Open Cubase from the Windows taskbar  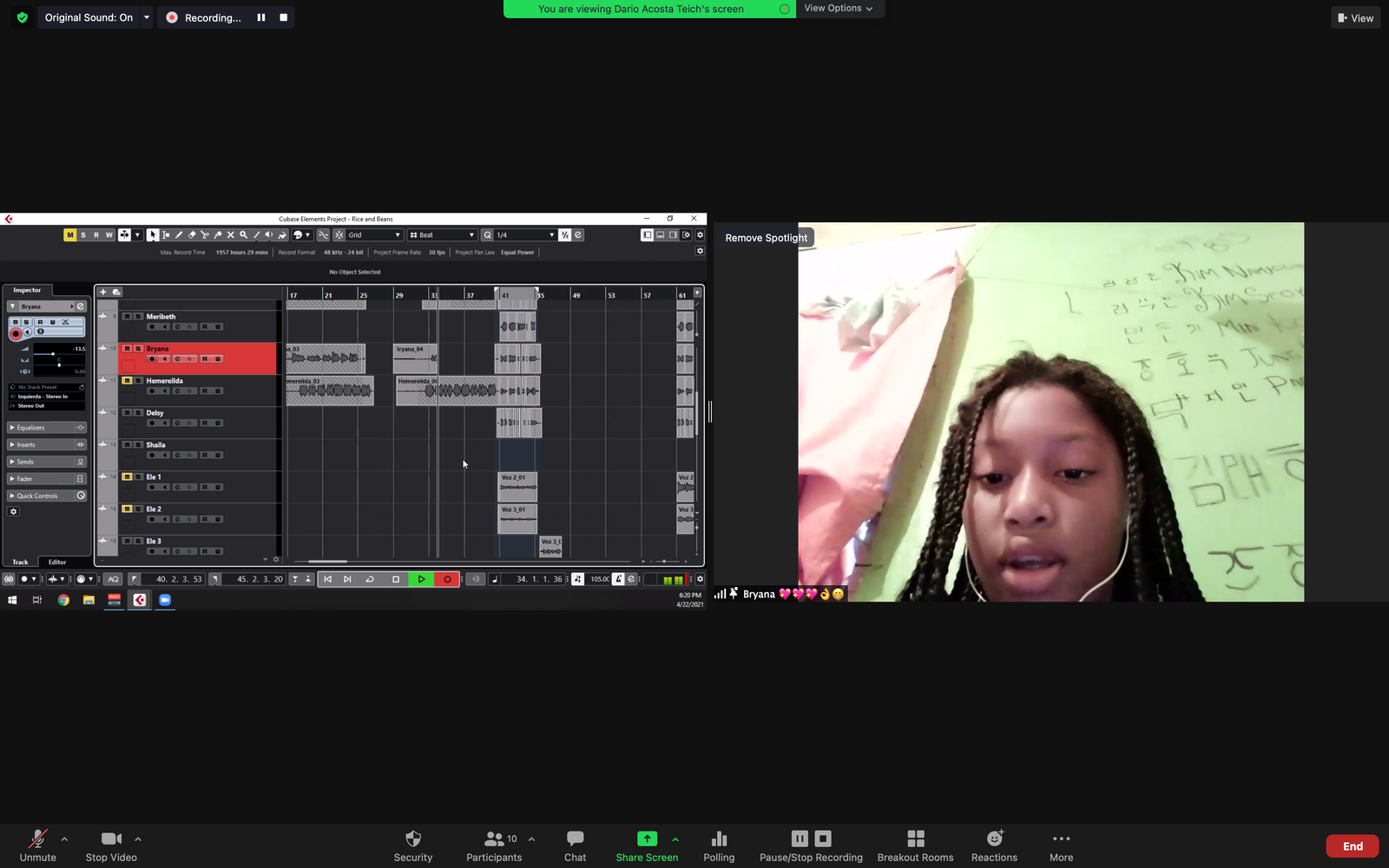point(139,600)
